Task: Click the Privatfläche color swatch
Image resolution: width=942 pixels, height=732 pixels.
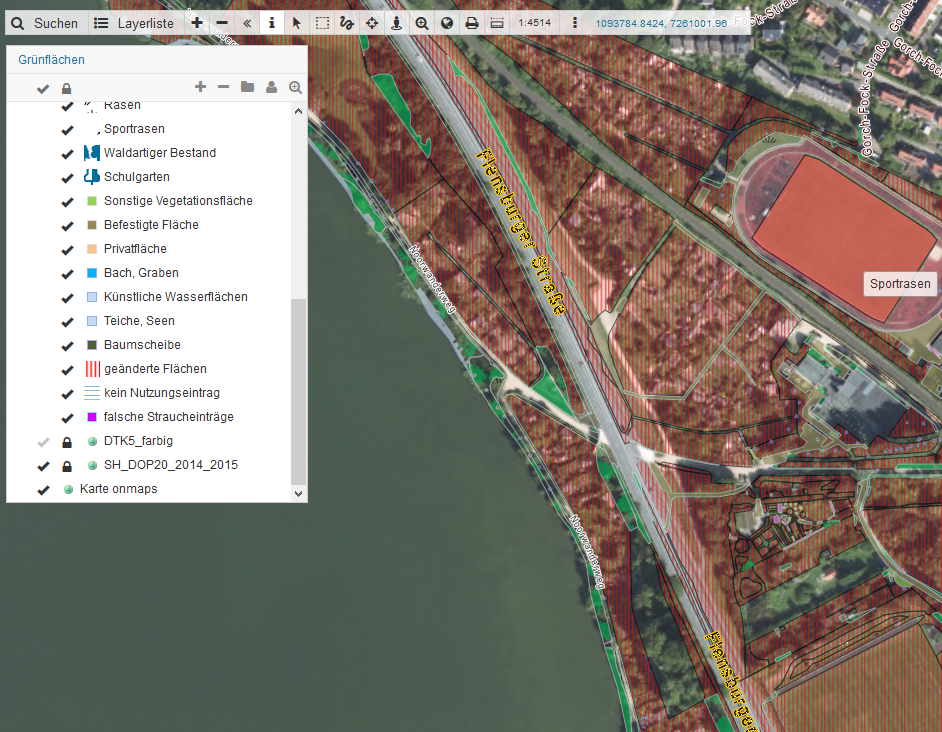Action: tap(92, 249)
